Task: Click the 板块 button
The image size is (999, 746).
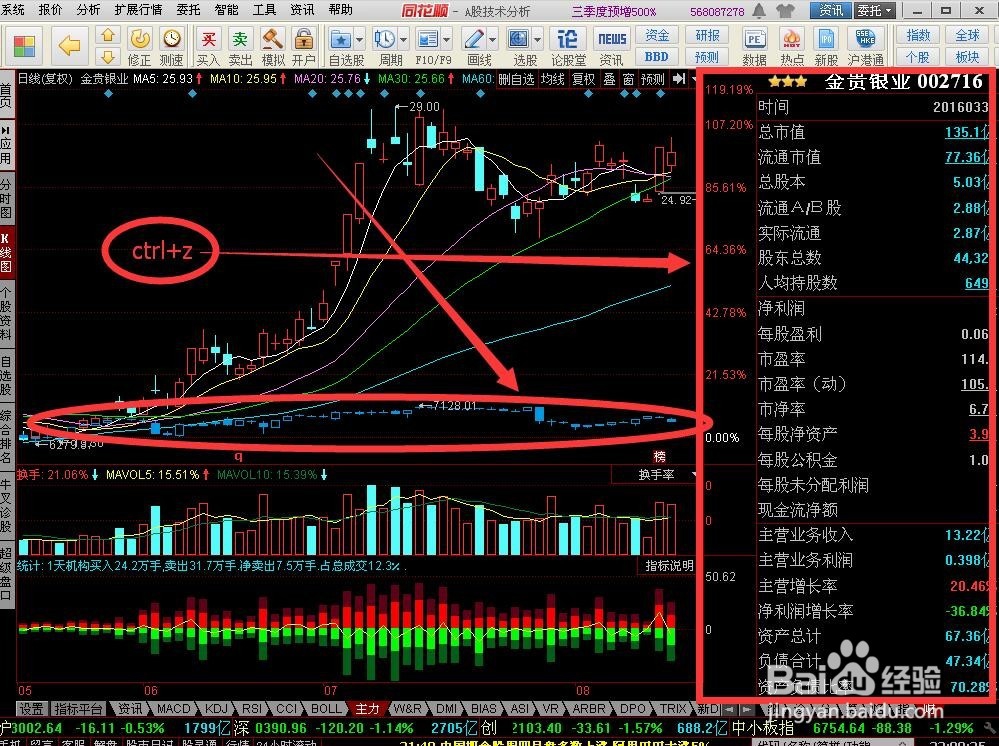Action: tap(967, 57)
